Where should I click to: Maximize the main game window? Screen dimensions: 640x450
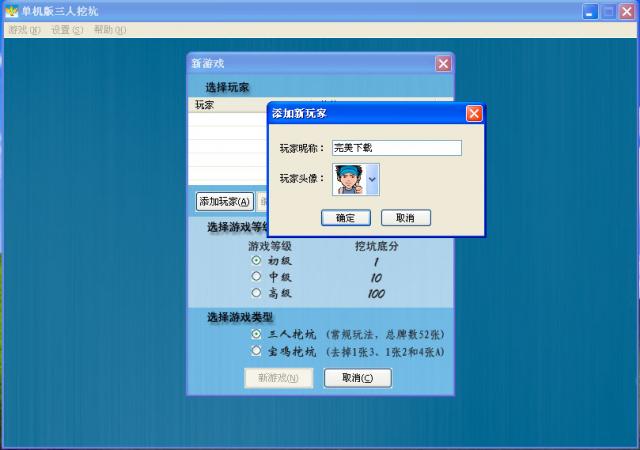click(x=608, y=10)
